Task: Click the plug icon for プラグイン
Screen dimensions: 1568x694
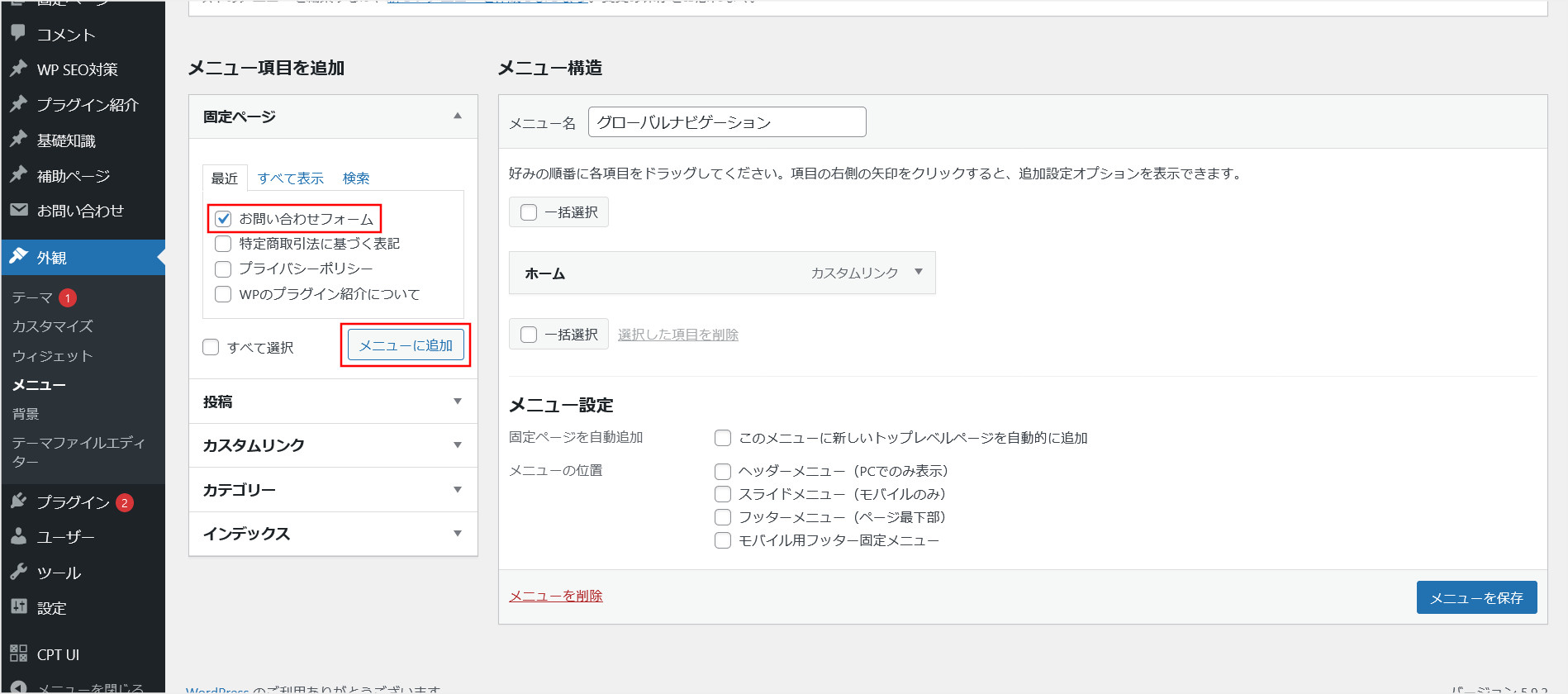Action: coord(18,501)
